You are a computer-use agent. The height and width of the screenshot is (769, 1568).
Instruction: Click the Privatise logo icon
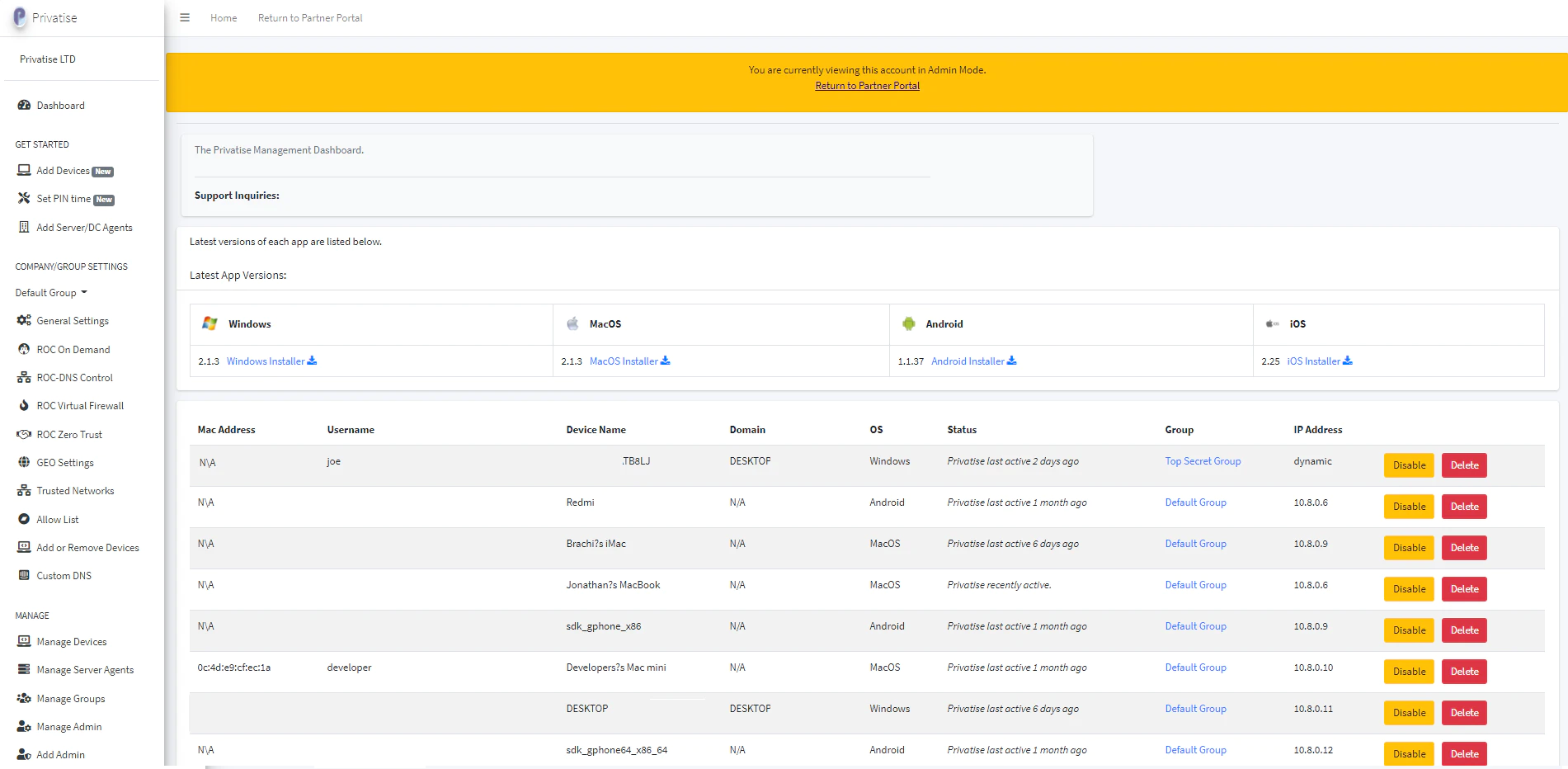tap(19, 17)
